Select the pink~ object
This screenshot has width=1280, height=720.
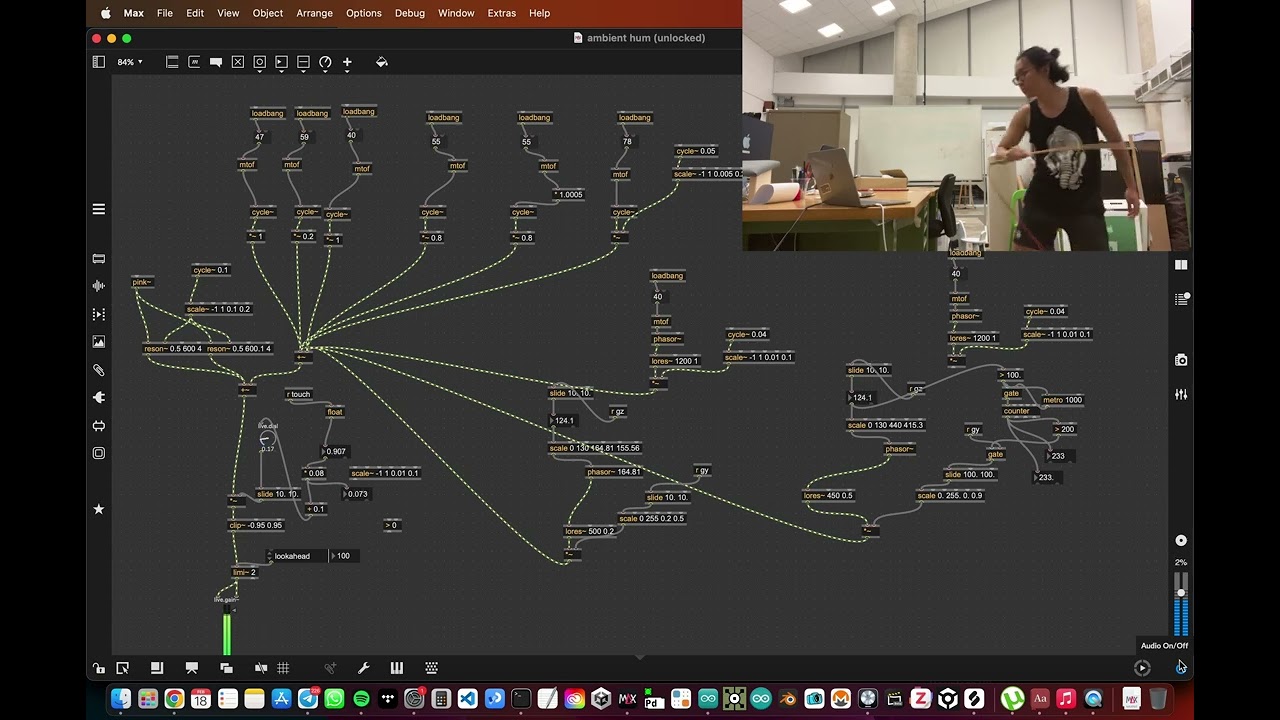tap(142, 282)
